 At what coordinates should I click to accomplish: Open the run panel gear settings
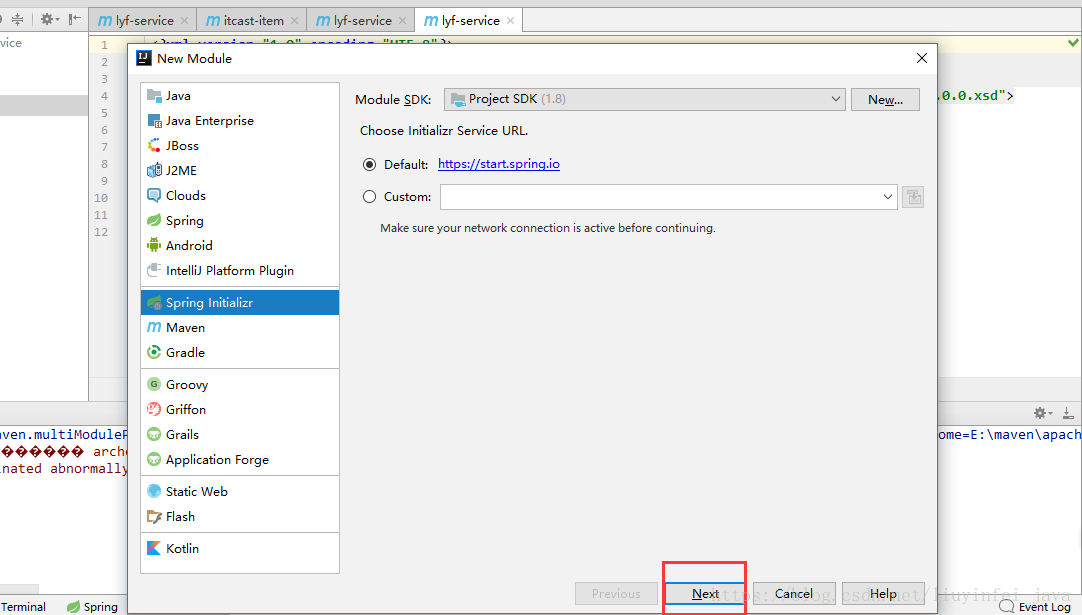[x=1043, y=413]
